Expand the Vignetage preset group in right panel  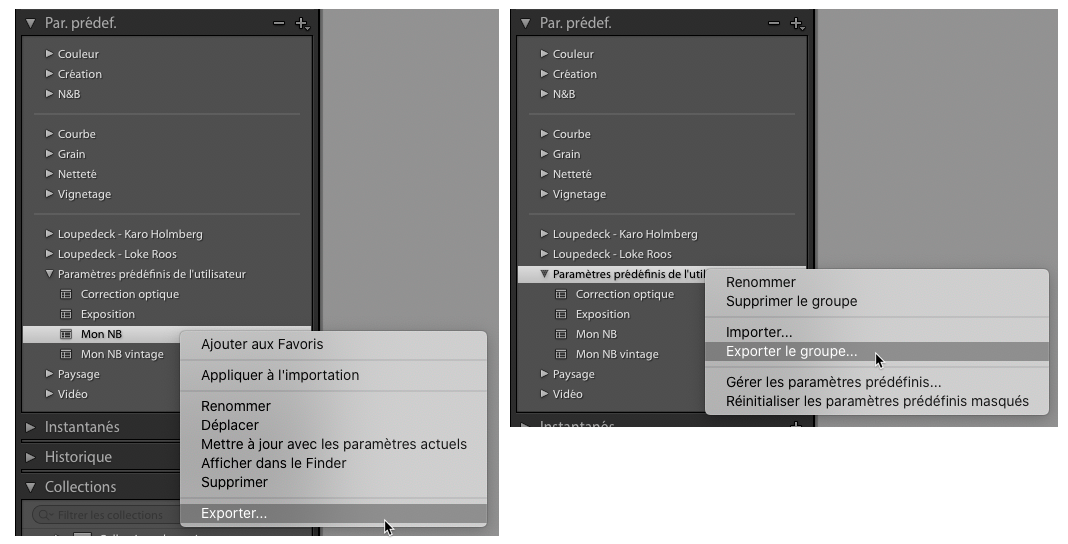tap(544, 194)
